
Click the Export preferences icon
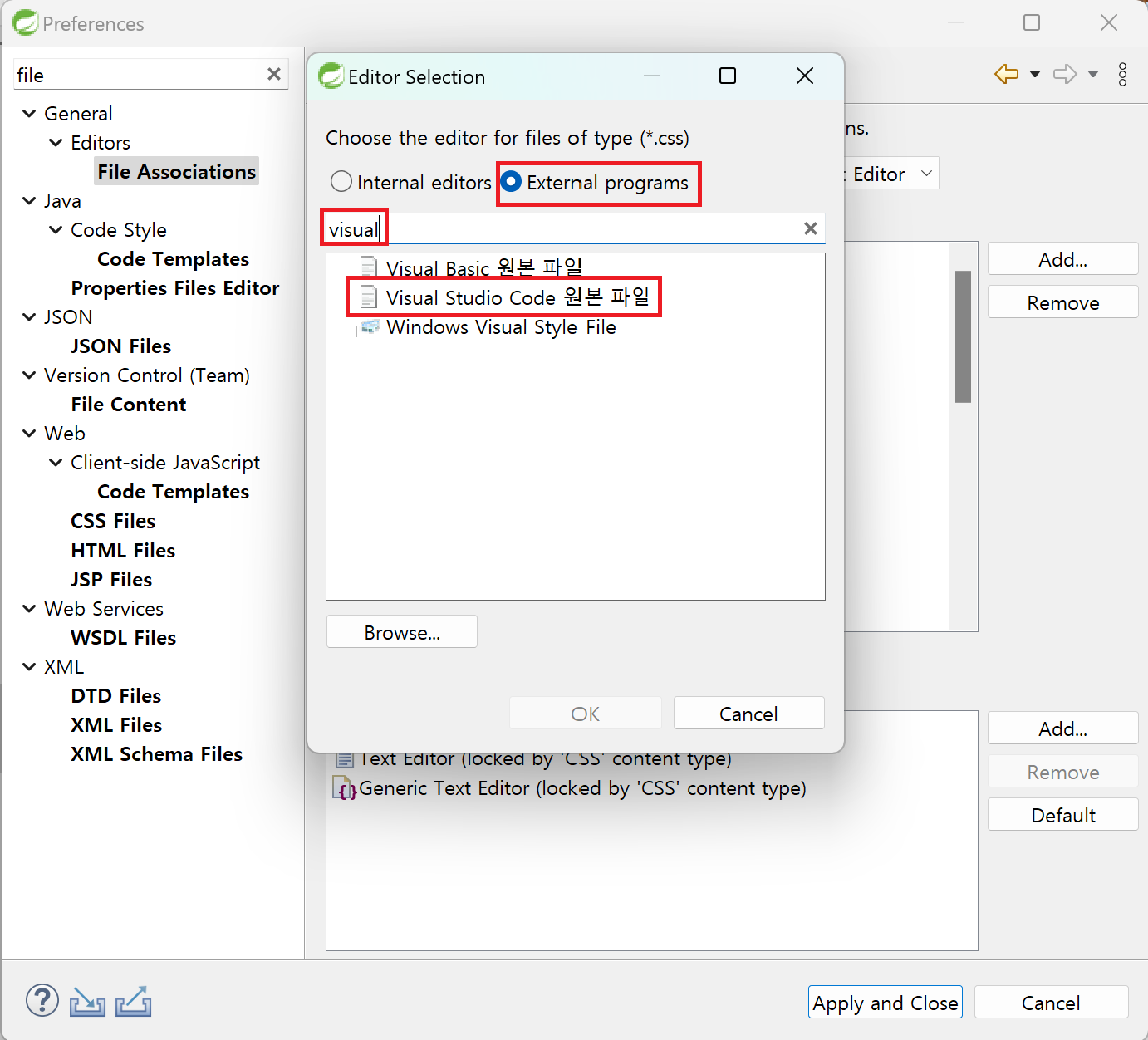point(133,1001)
